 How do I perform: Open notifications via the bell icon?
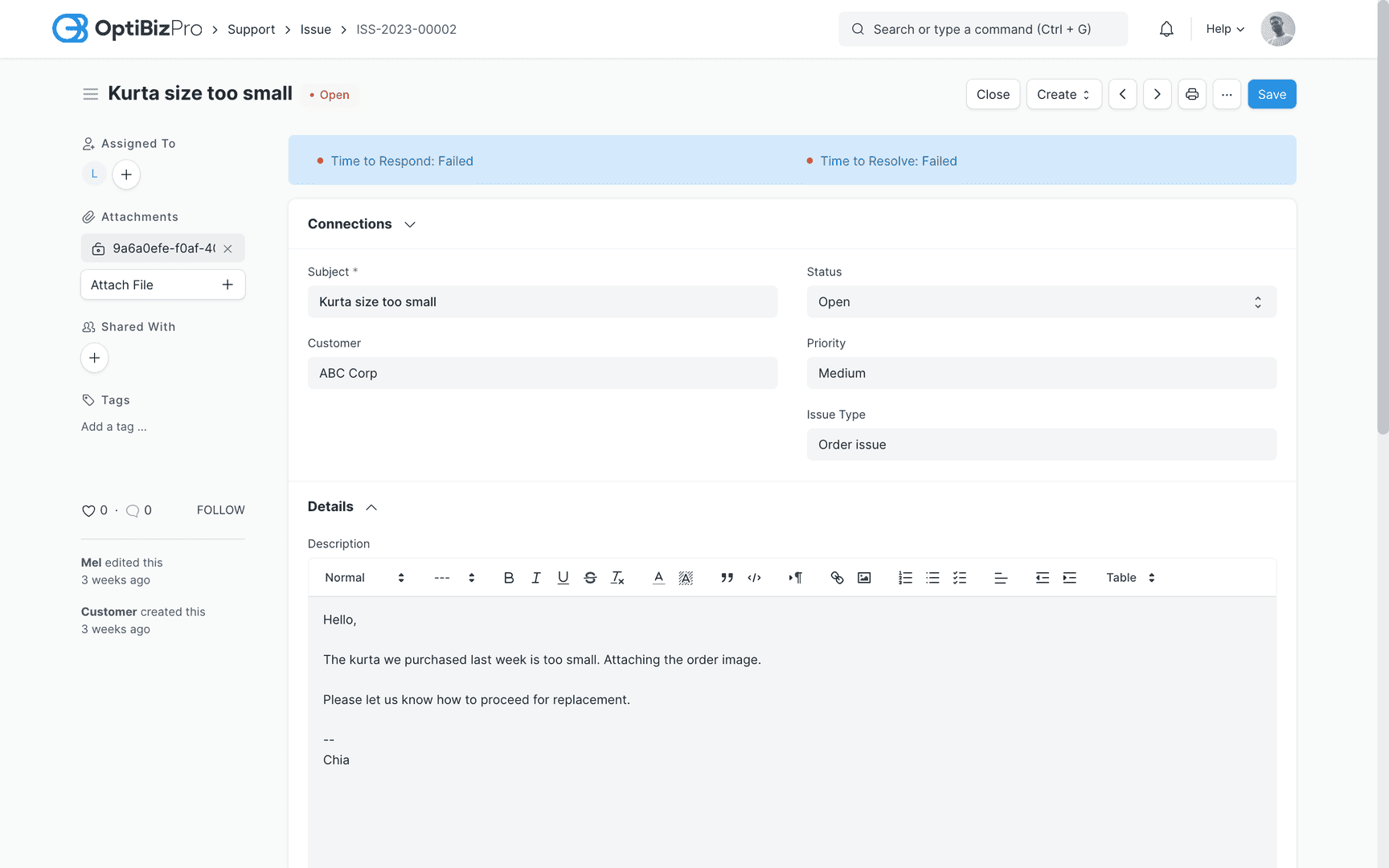pos(1166,28)
